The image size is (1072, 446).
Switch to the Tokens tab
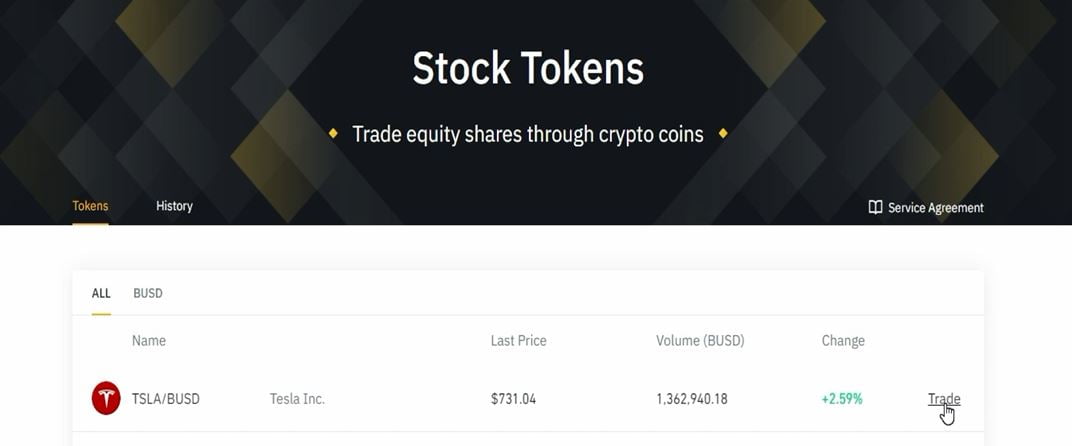(90, 206)
